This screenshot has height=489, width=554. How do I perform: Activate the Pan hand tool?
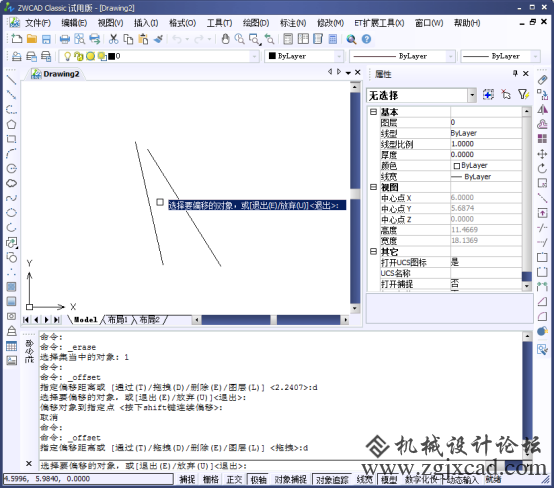click(225, 39)
